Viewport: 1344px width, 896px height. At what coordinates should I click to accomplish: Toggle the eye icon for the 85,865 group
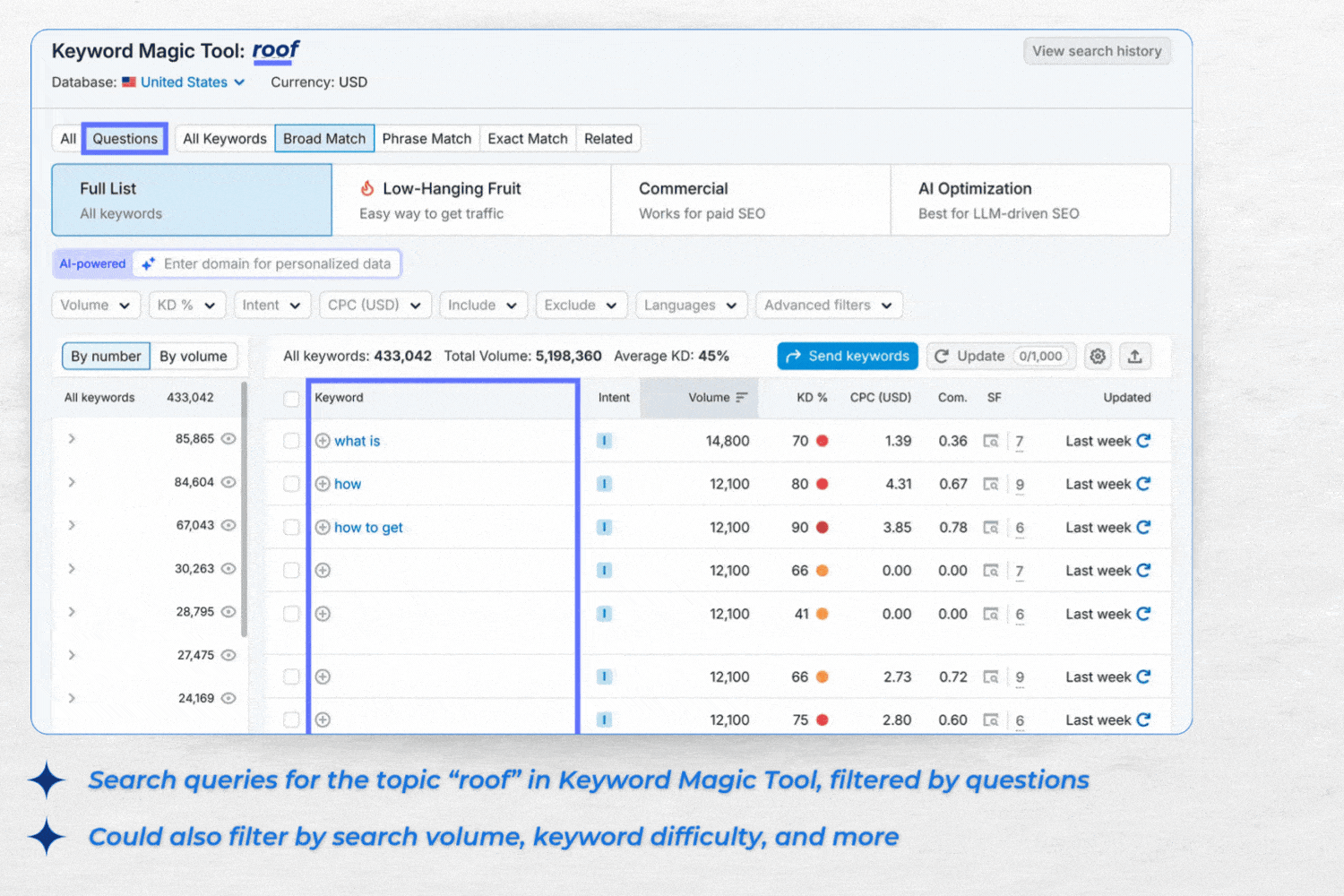point(228,438)
